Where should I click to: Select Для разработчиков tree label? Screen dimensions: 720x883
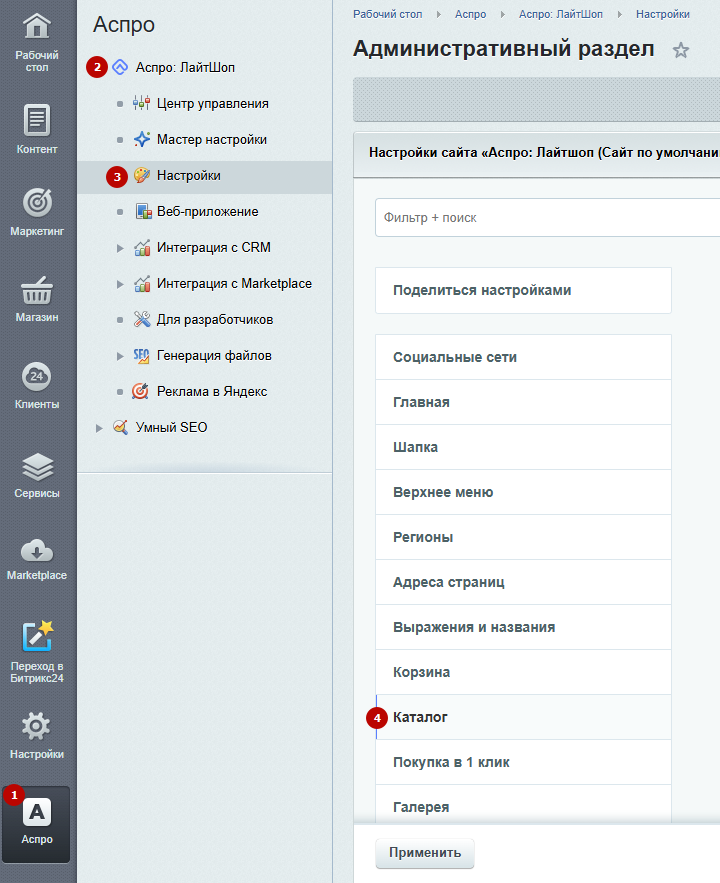[215, 320]
